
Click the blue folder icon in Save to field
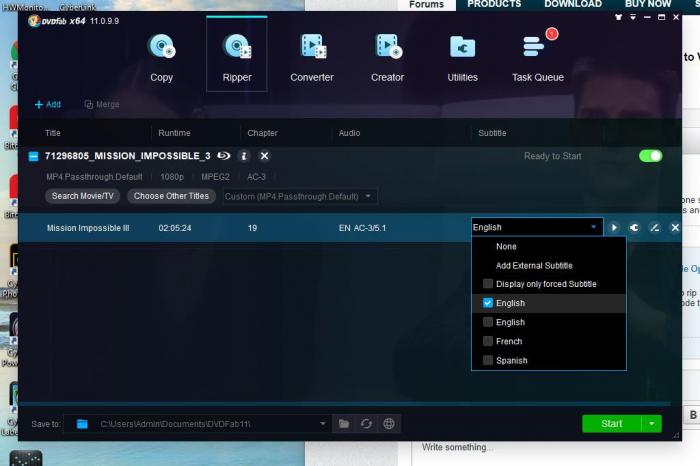[82, 424]
